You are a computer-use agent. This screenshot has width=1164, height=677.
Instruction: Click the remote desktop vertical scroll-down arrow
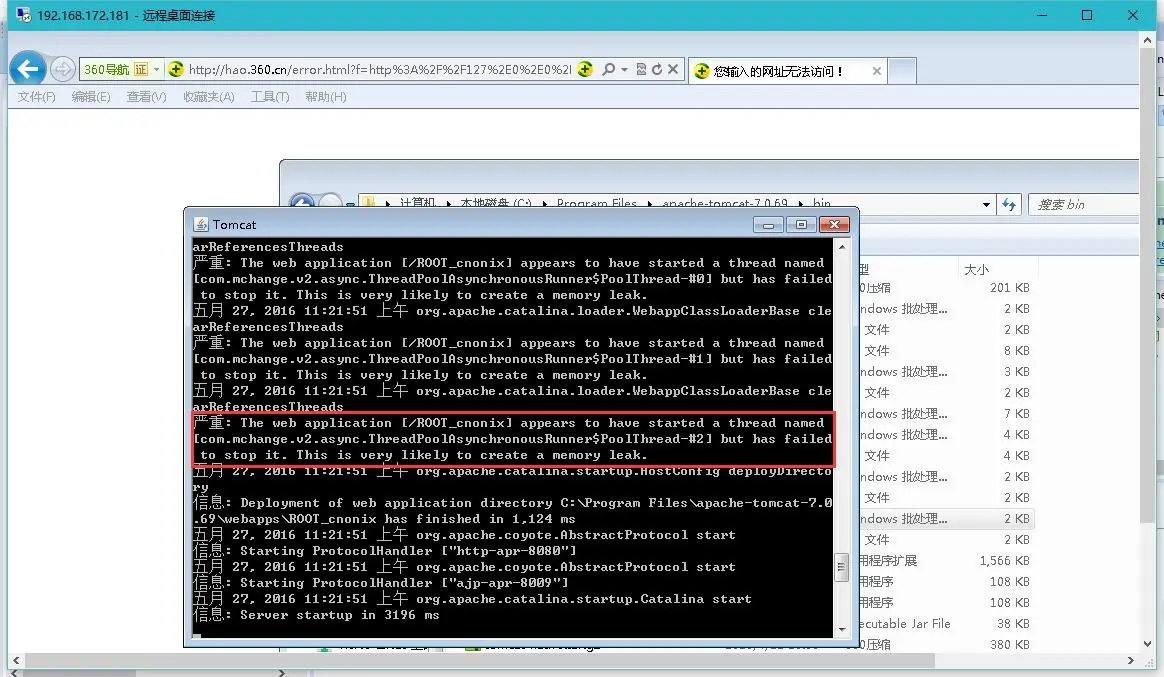click(1148, 644)
